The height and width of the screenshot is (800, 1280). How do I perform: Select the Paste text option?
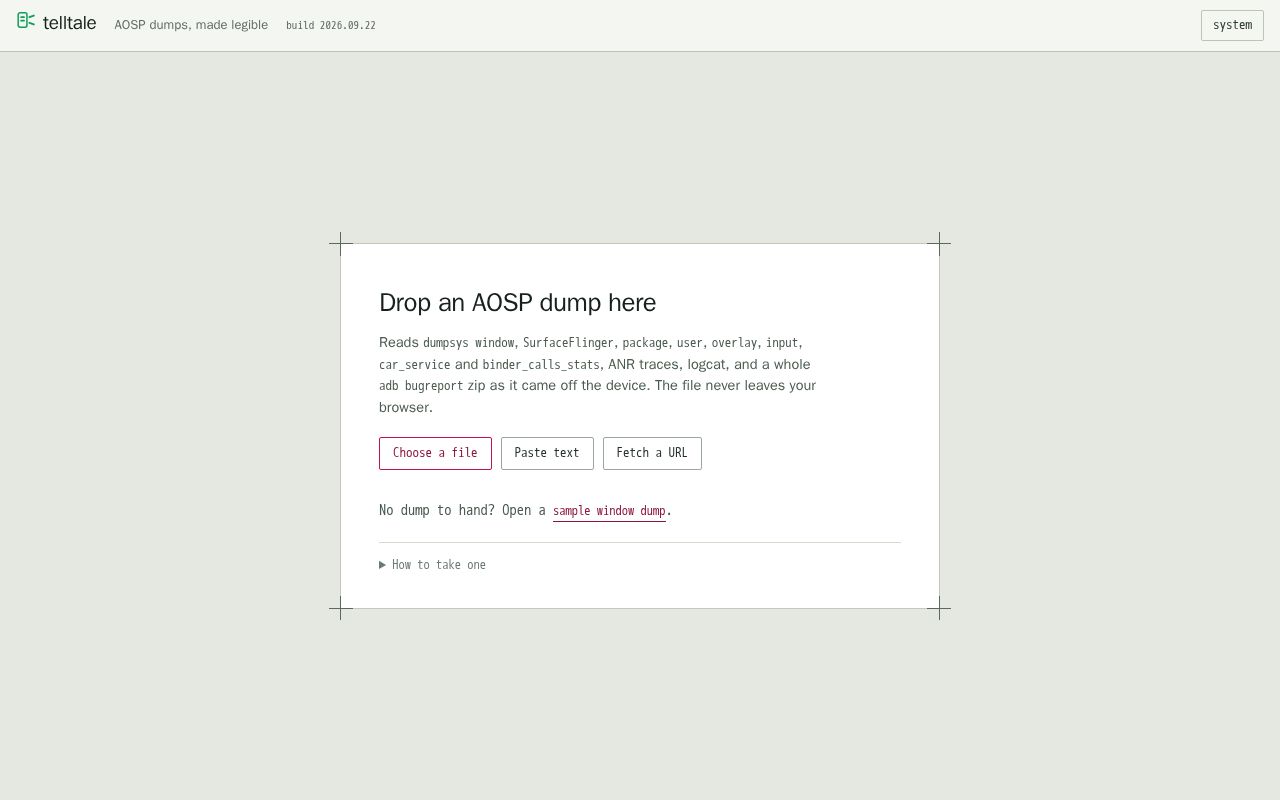pos(547,453)
